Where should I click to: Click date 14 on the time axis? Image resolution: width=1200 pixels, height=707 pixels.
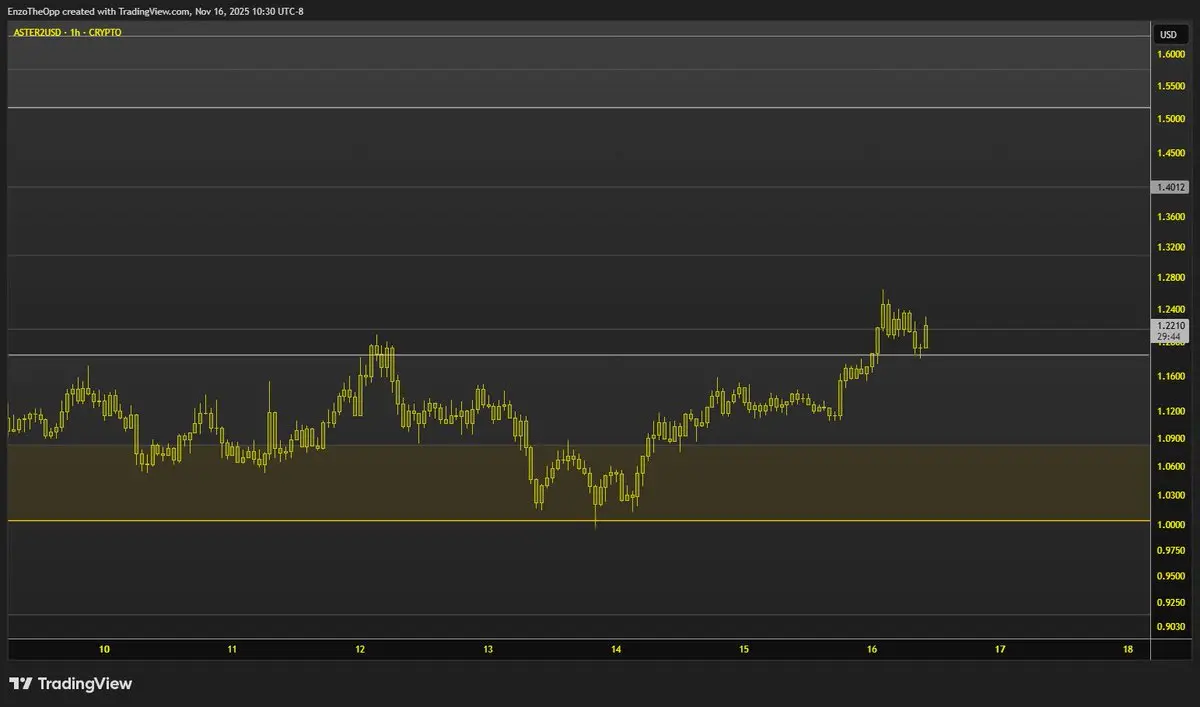coord(616,649)
